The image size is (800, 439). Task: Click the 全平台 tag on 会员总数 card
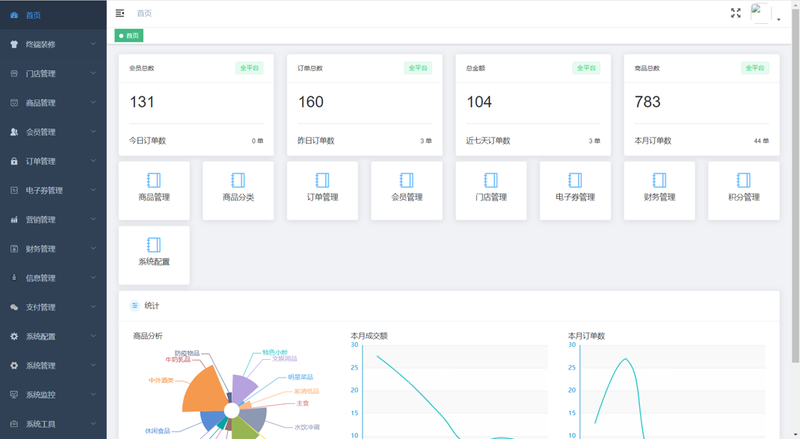[250, 68]
